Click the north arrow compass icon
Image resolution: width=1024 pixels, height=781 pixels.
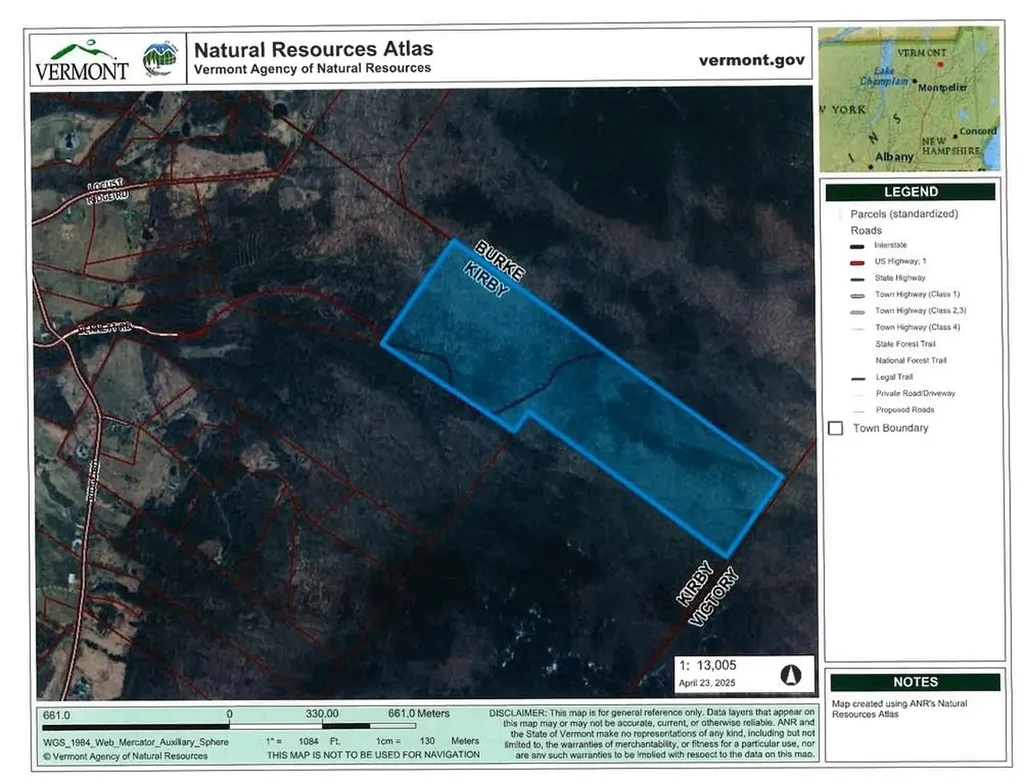(791, 673)
